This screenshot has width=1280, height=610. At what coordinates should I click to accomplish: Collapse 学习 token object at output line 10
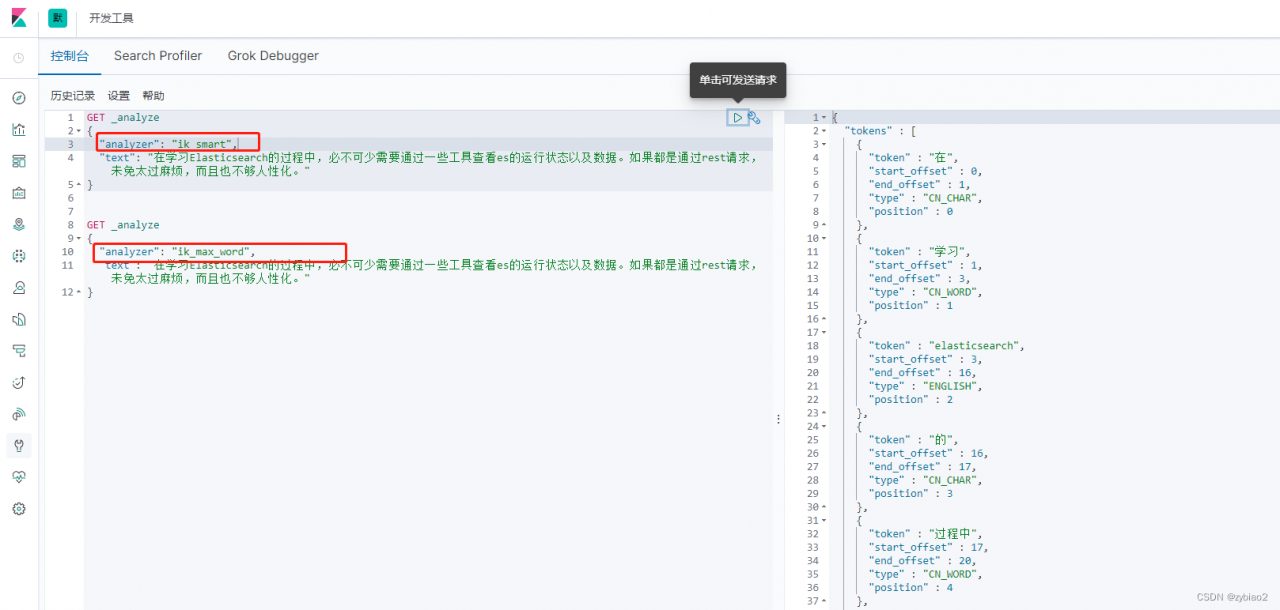point(824,239)
